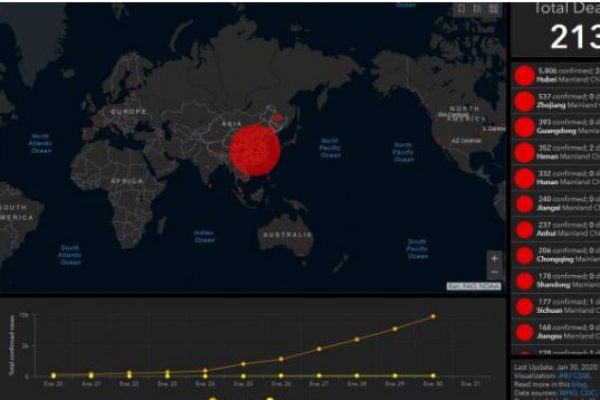Select the Hubei red circle marker

523,76
